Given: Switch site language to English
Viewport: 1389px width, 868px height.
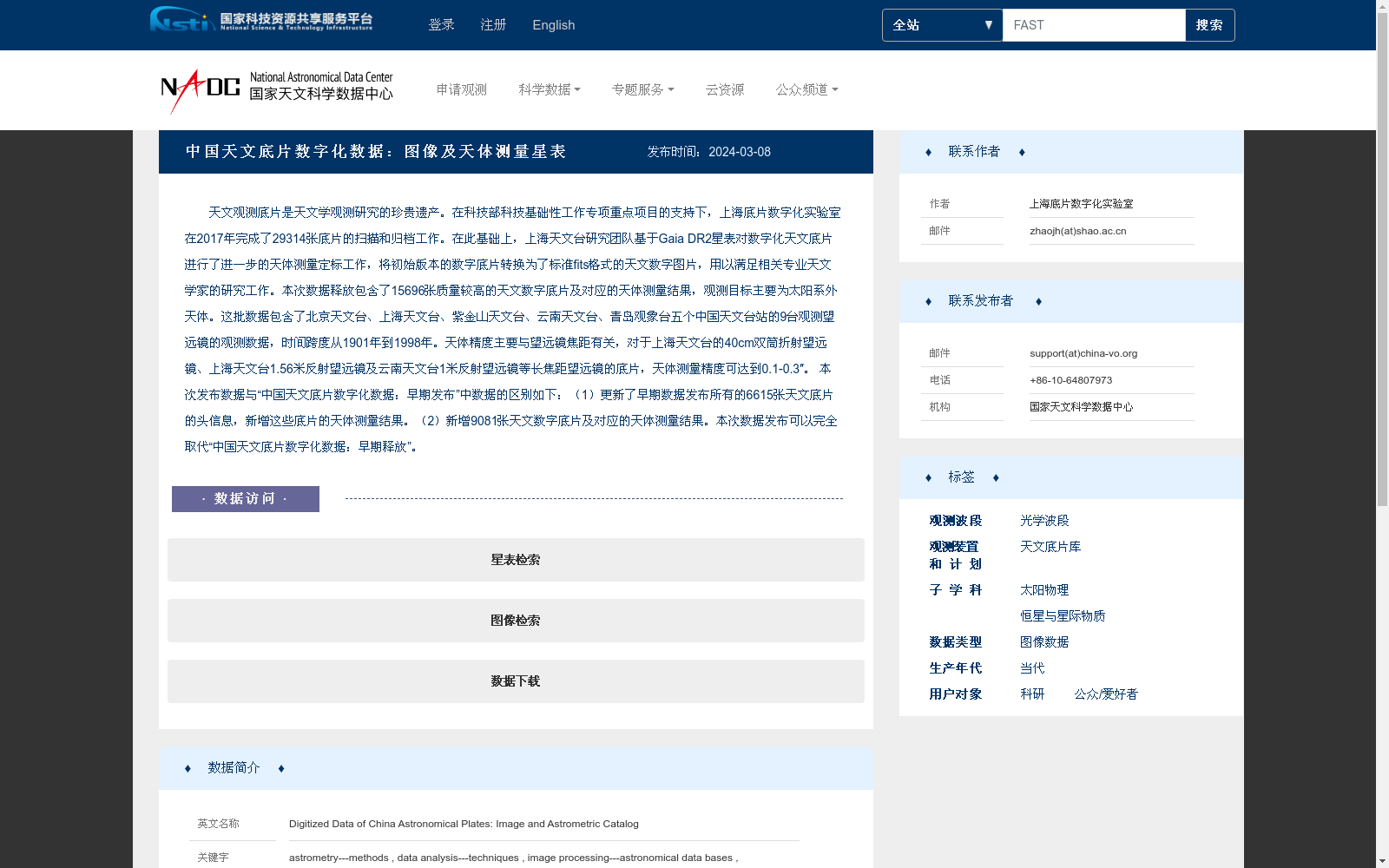Looking at the screenshot, I should (x=554, y=25).
